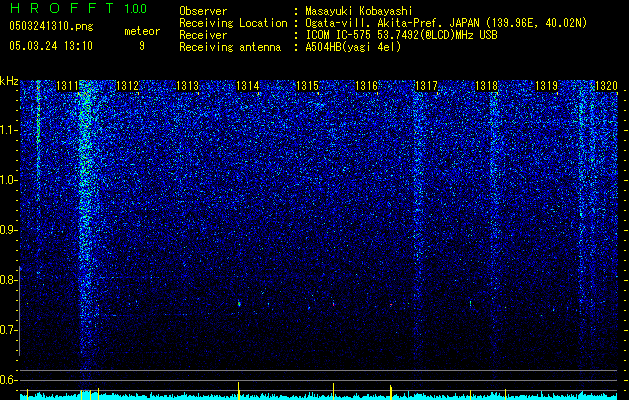
Task: Click the yellow peak spike below 1314 in the level graph
Action: (239, 391)
